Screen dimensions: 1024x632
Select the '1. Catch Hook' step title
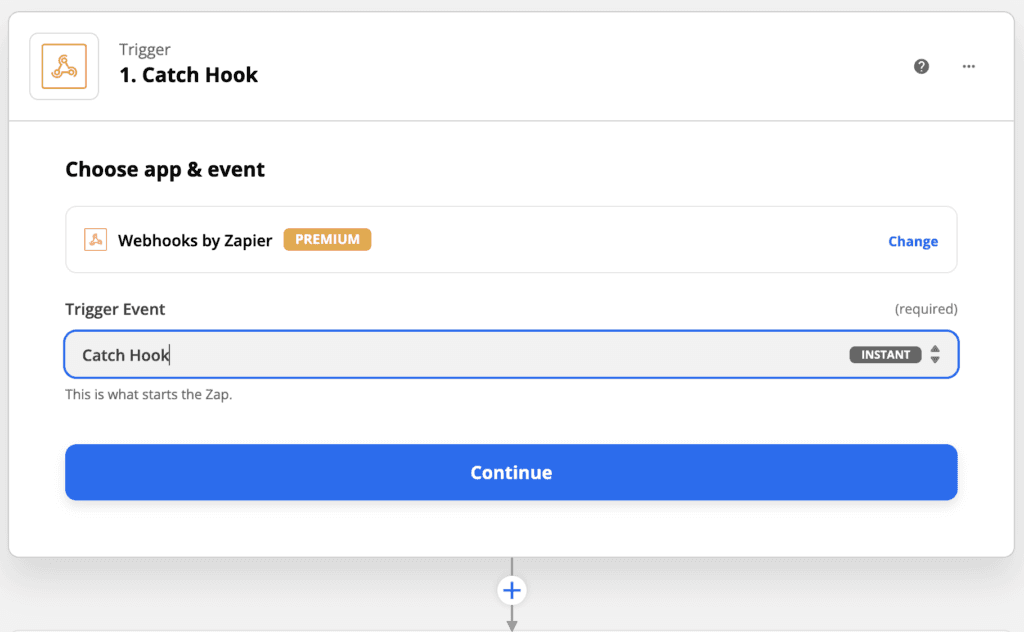(x=188, y=75)
